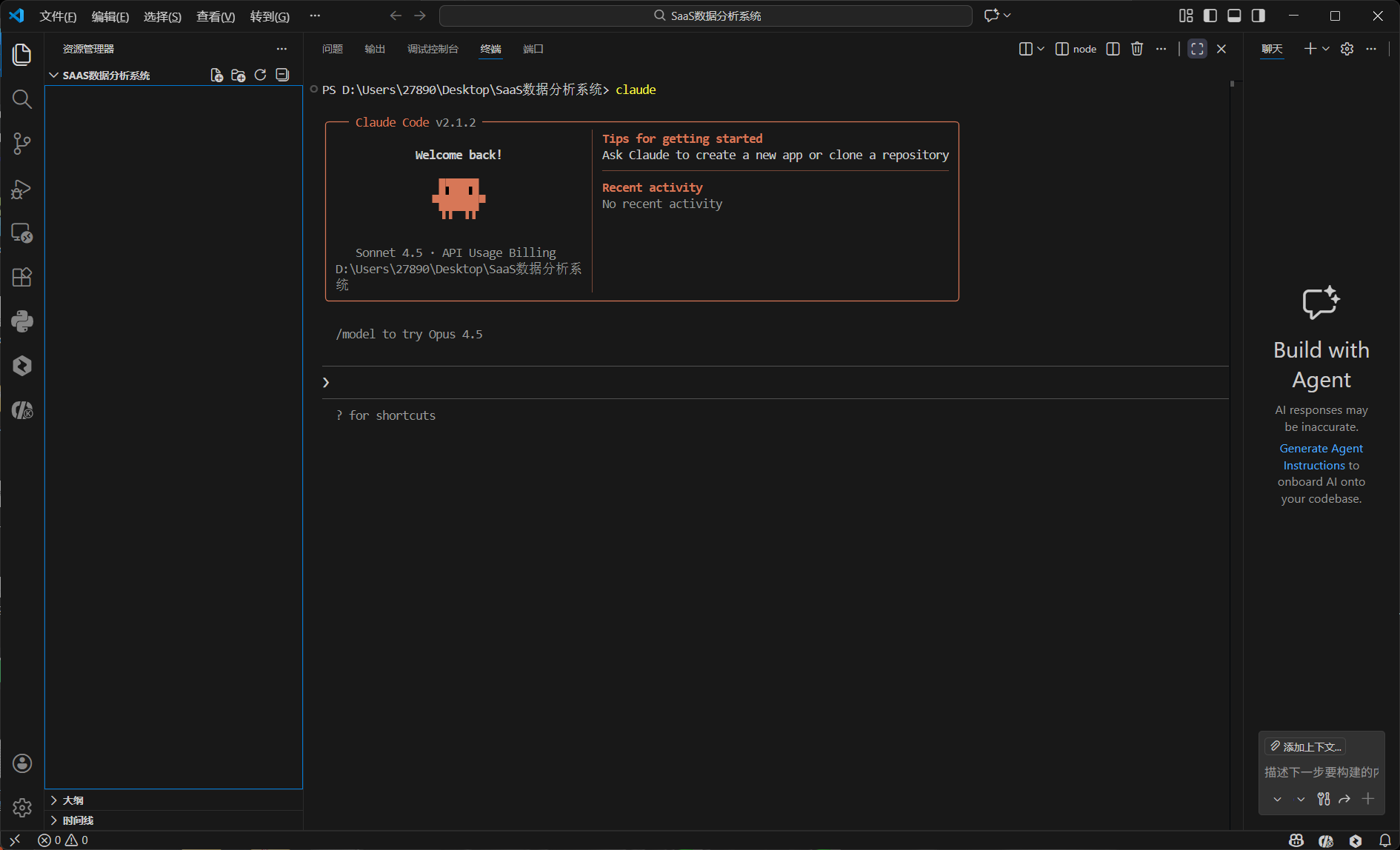Open chat settings gear icon

[1347, 49]
